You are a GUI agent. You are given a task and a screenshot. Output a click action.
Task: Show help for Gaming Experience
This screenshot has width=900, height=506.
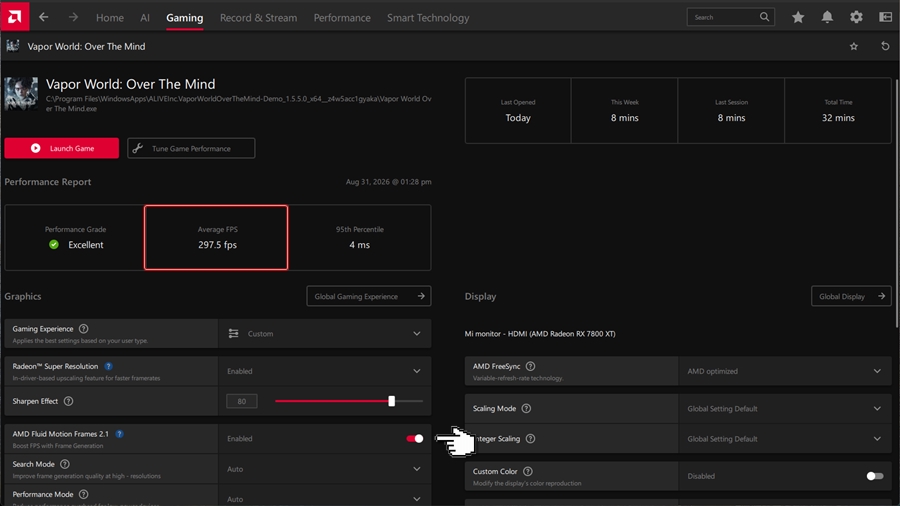point(84,329)
